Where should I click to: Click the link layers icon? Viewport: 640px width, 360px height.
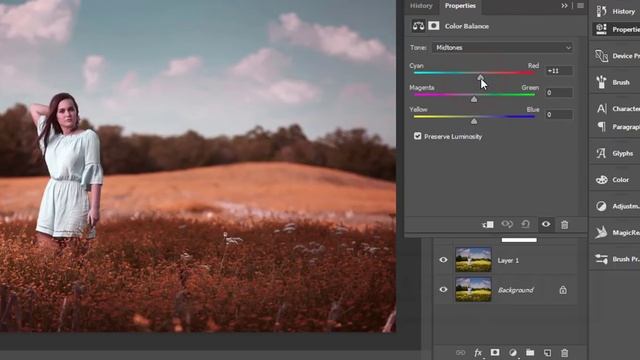[460, 353]
